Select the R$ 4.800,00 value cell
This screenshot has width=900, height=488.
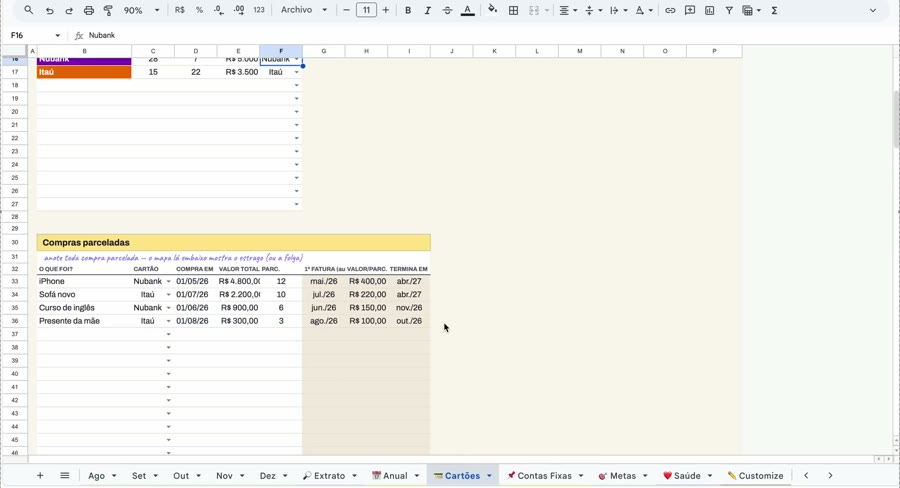pos(238,281)
